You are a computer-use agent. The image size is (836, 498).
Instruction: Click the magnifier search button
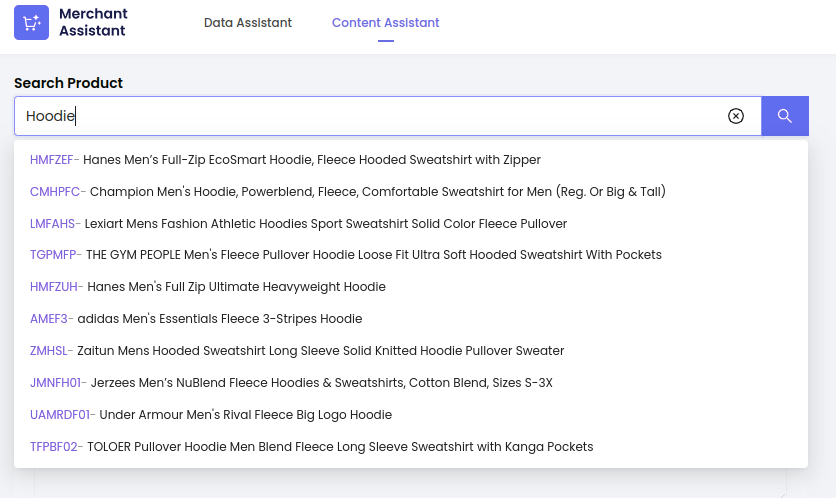coord(785,116)
